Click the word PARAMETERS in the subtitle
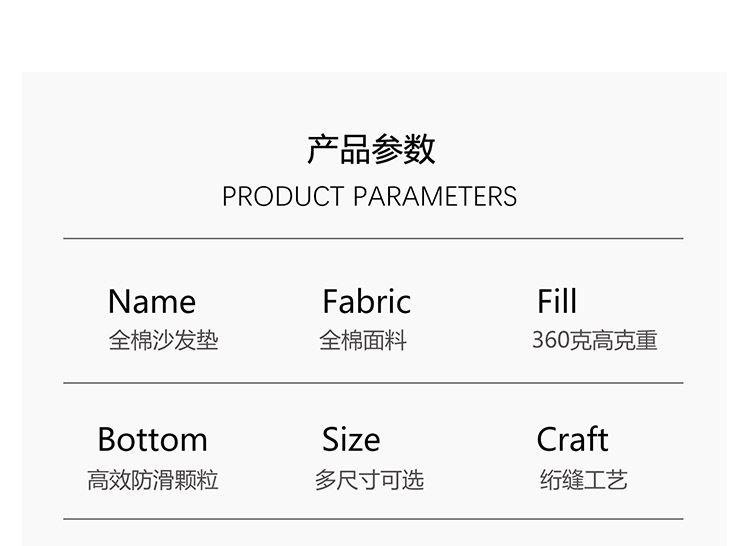750x546 pixels. pos(435,197)
